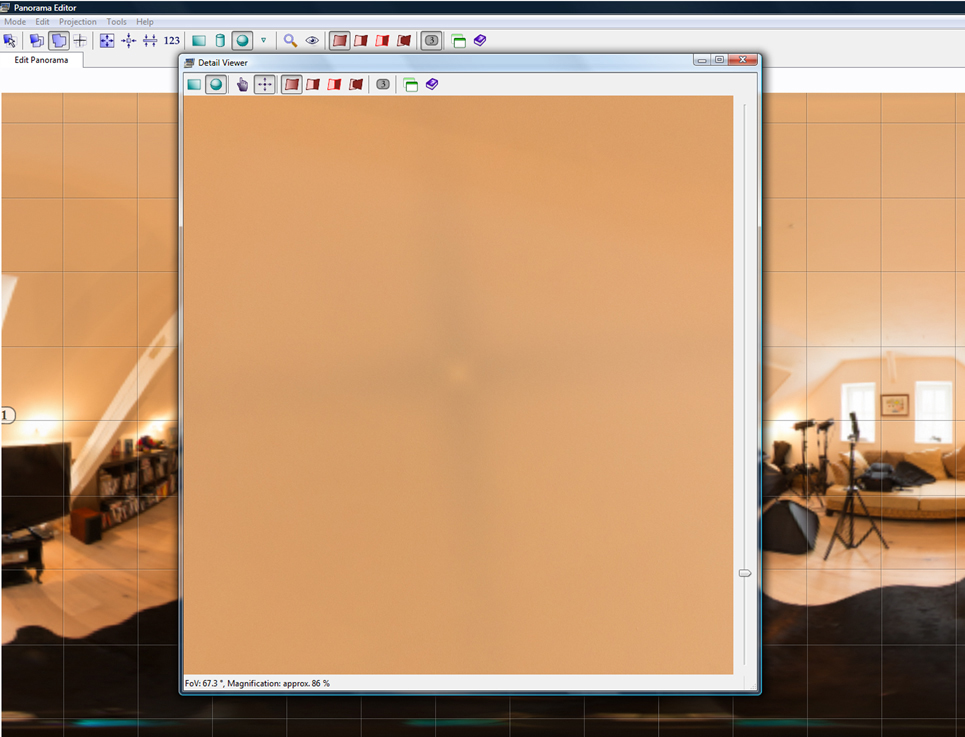Image resolution: width=965 pixels, height=737 pixels.
Task: Click the green windows icon in main toolbar
Action: 458,41
